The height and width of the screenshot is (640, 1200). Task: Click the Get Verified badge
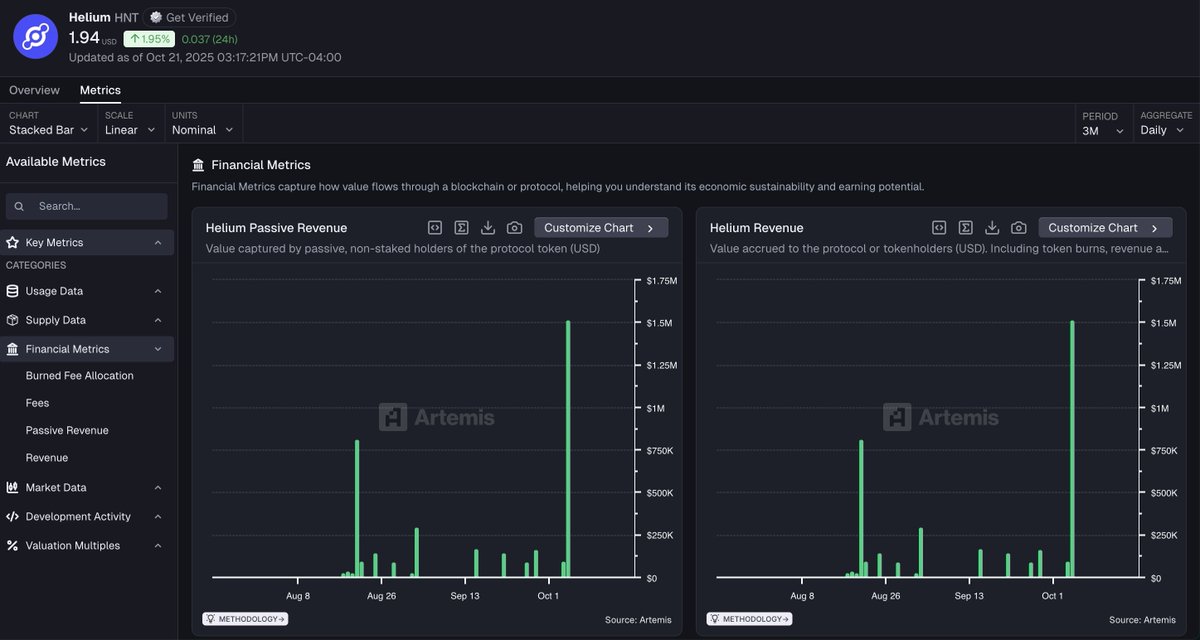coord(190,17)
